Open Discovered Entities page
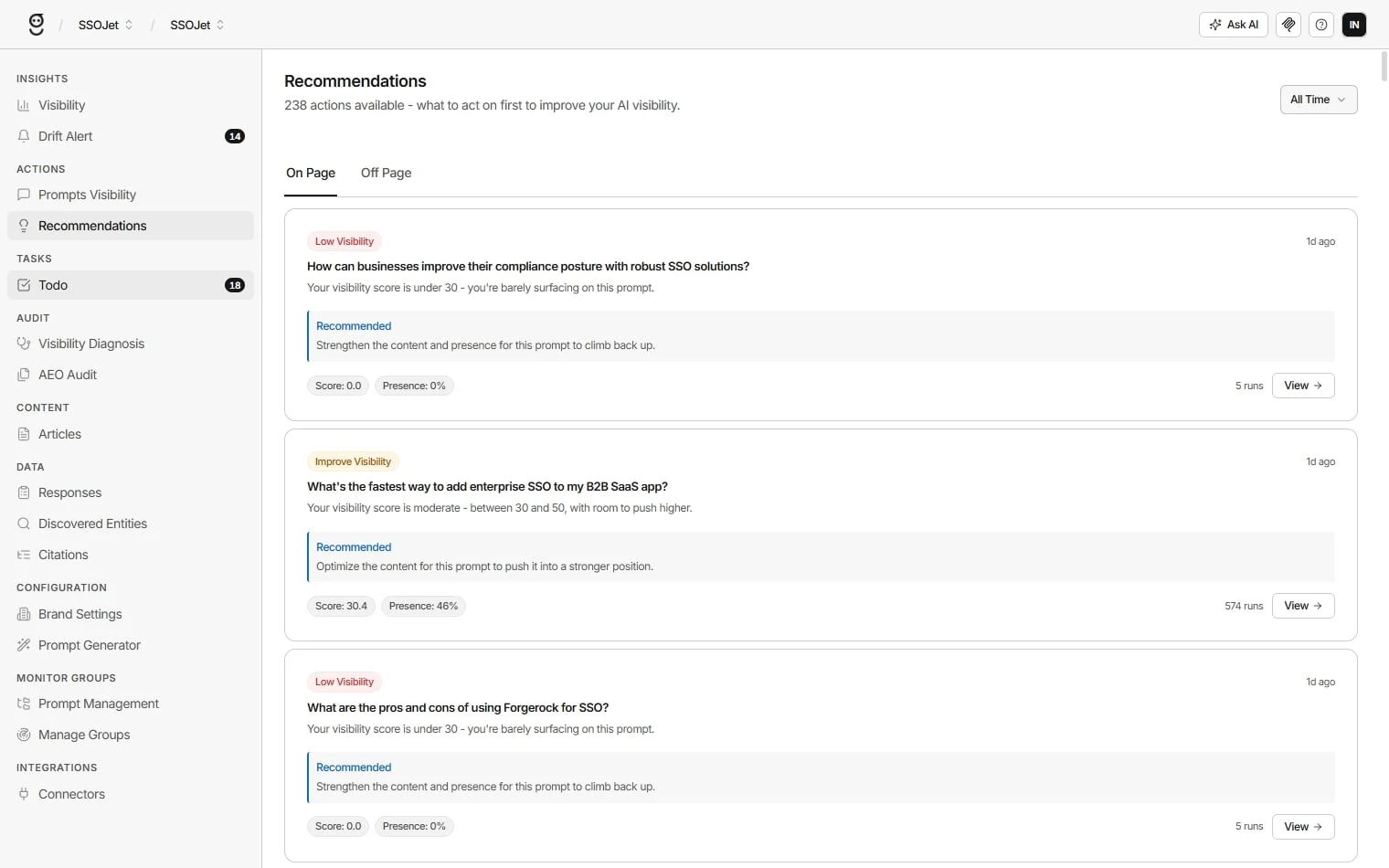 [x=131, y=524]
